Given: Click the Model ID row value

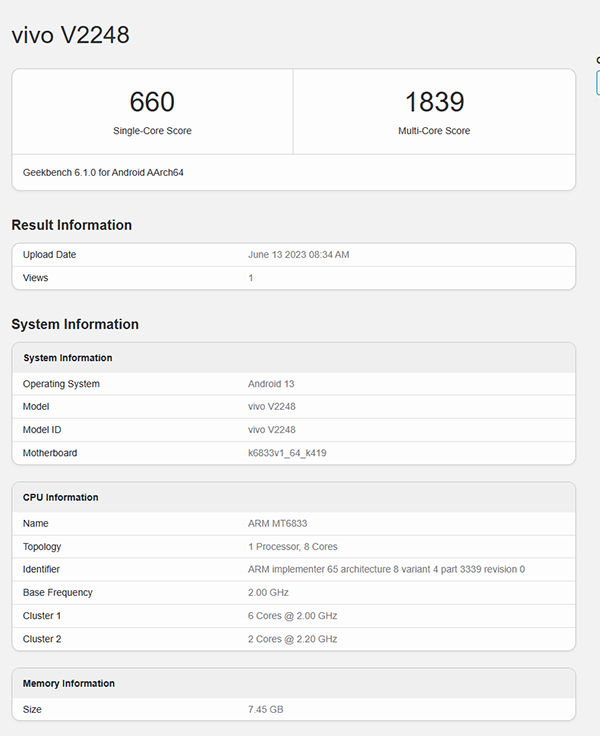Looking at the screenshot, I should pos(272,430).
